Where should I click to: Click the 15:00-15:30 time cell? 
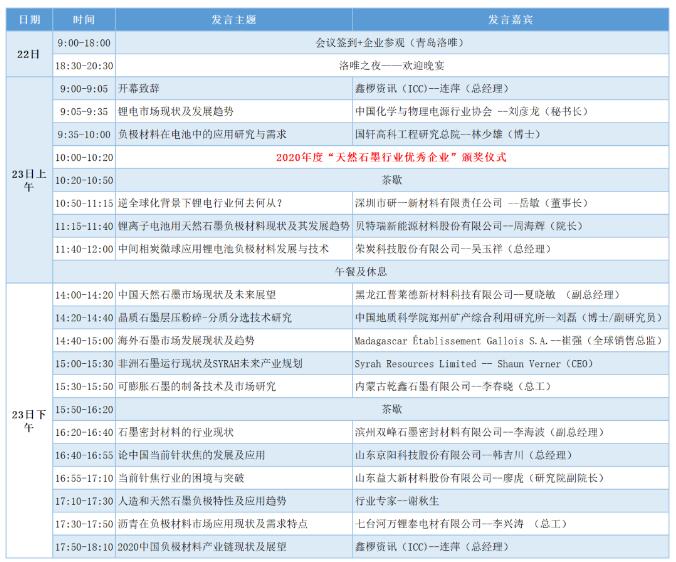click(x=84, y=363)
